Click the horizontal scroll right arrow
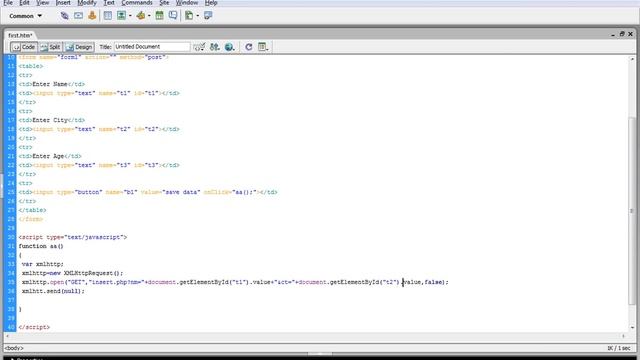The image size is (640, 360). pyautogui.click(x=623, y=336)
